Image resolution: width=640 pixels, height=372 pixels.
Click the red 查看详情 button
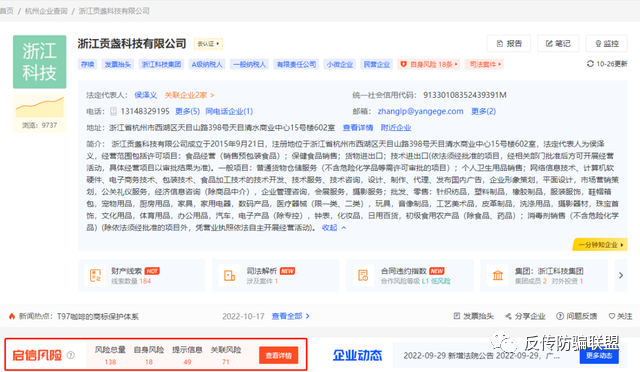pos(278,355)
